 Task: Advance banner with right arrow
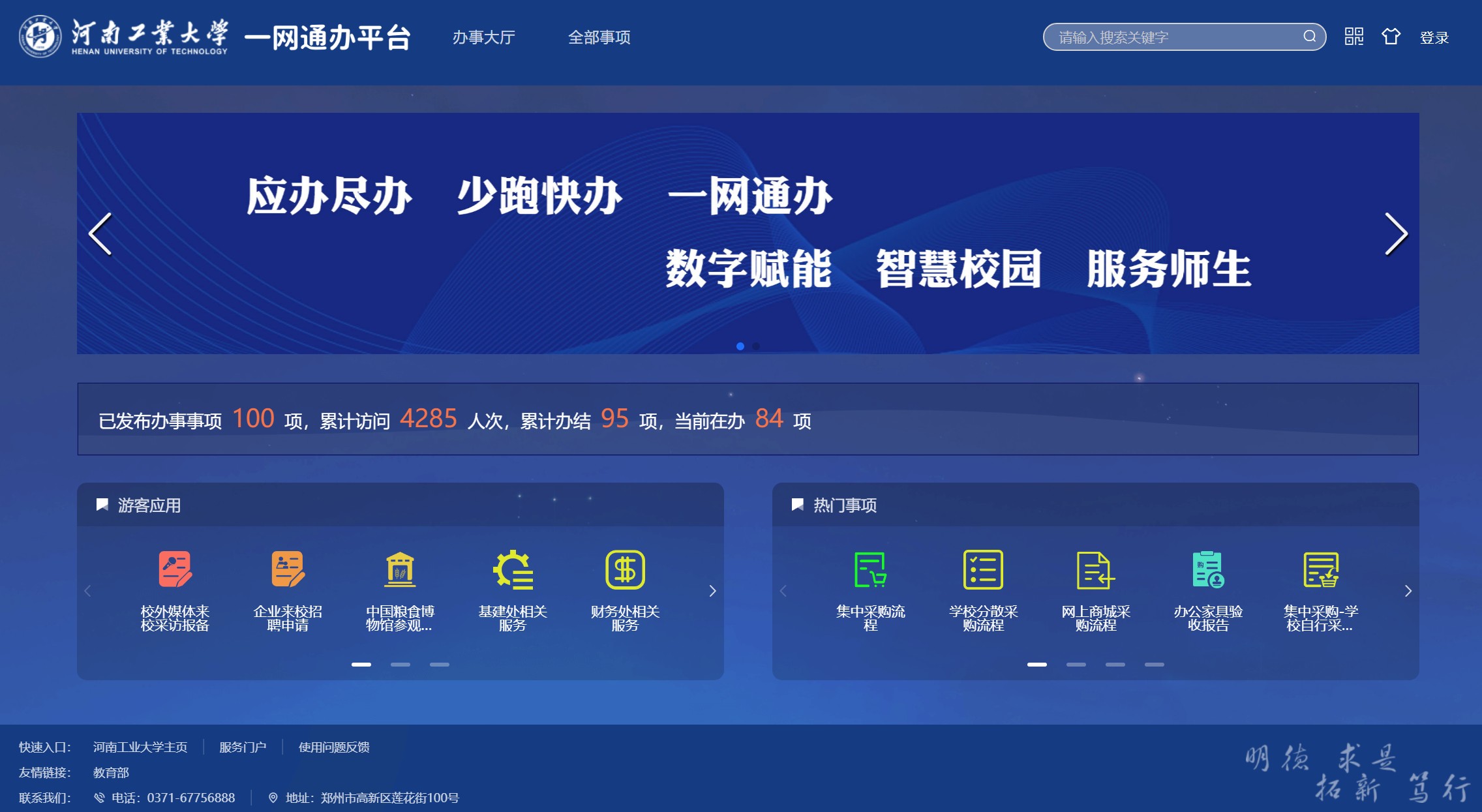coord(1396,233)
